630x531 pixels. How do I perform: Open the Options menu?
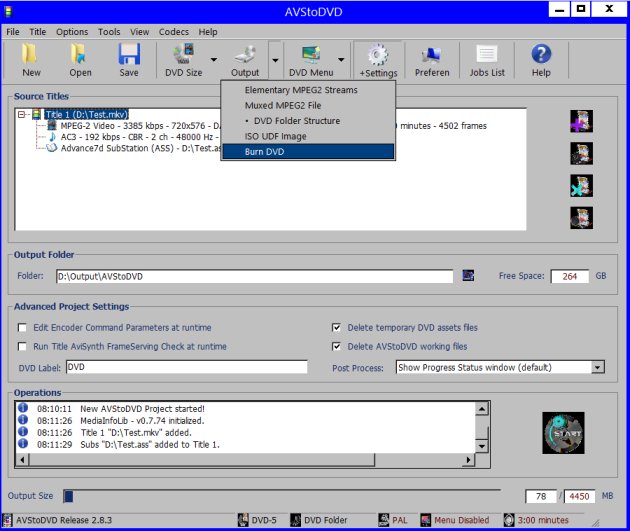pyautogui.click(x=72, y=32)
